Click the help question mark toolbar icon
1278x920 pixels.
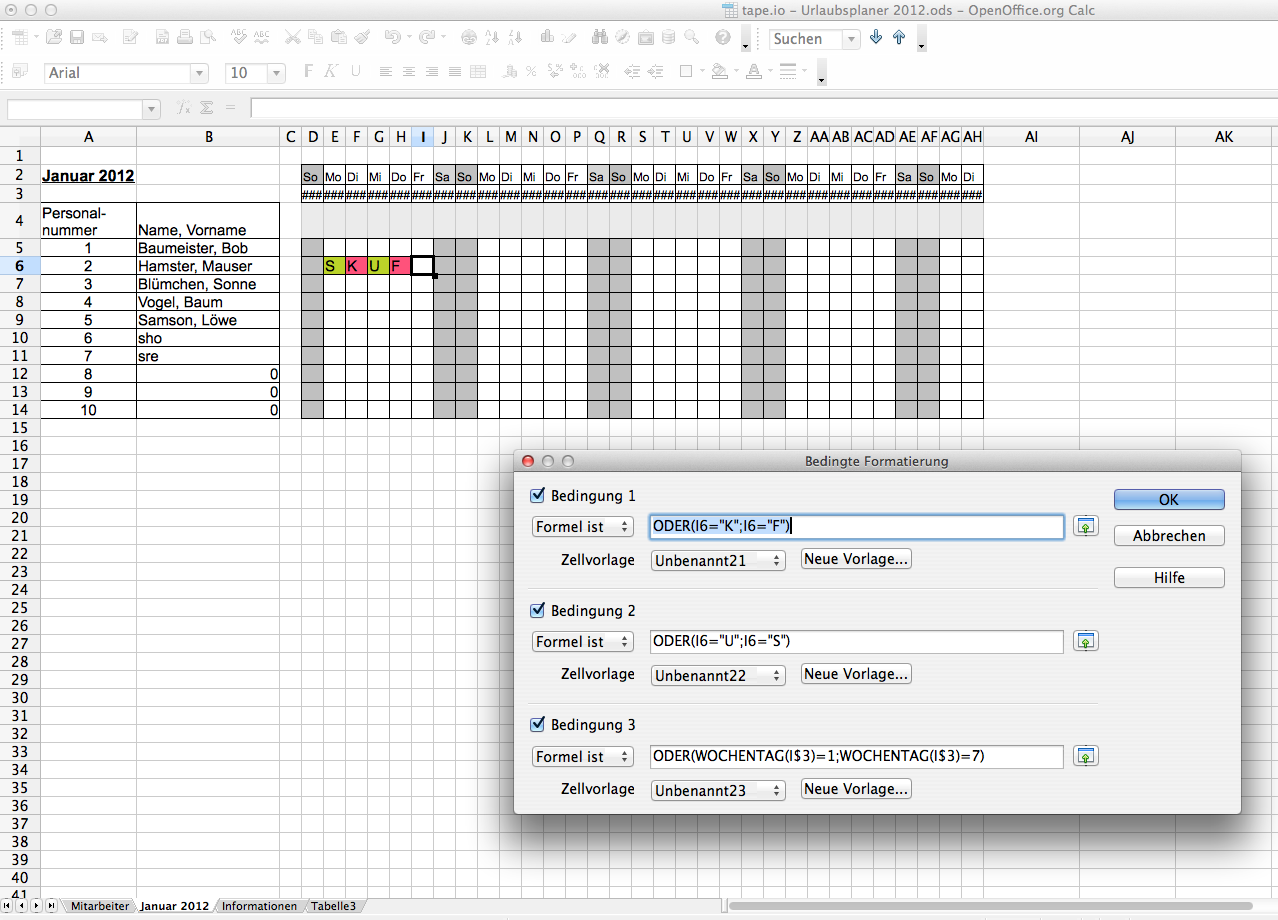(x=723, y=38)
